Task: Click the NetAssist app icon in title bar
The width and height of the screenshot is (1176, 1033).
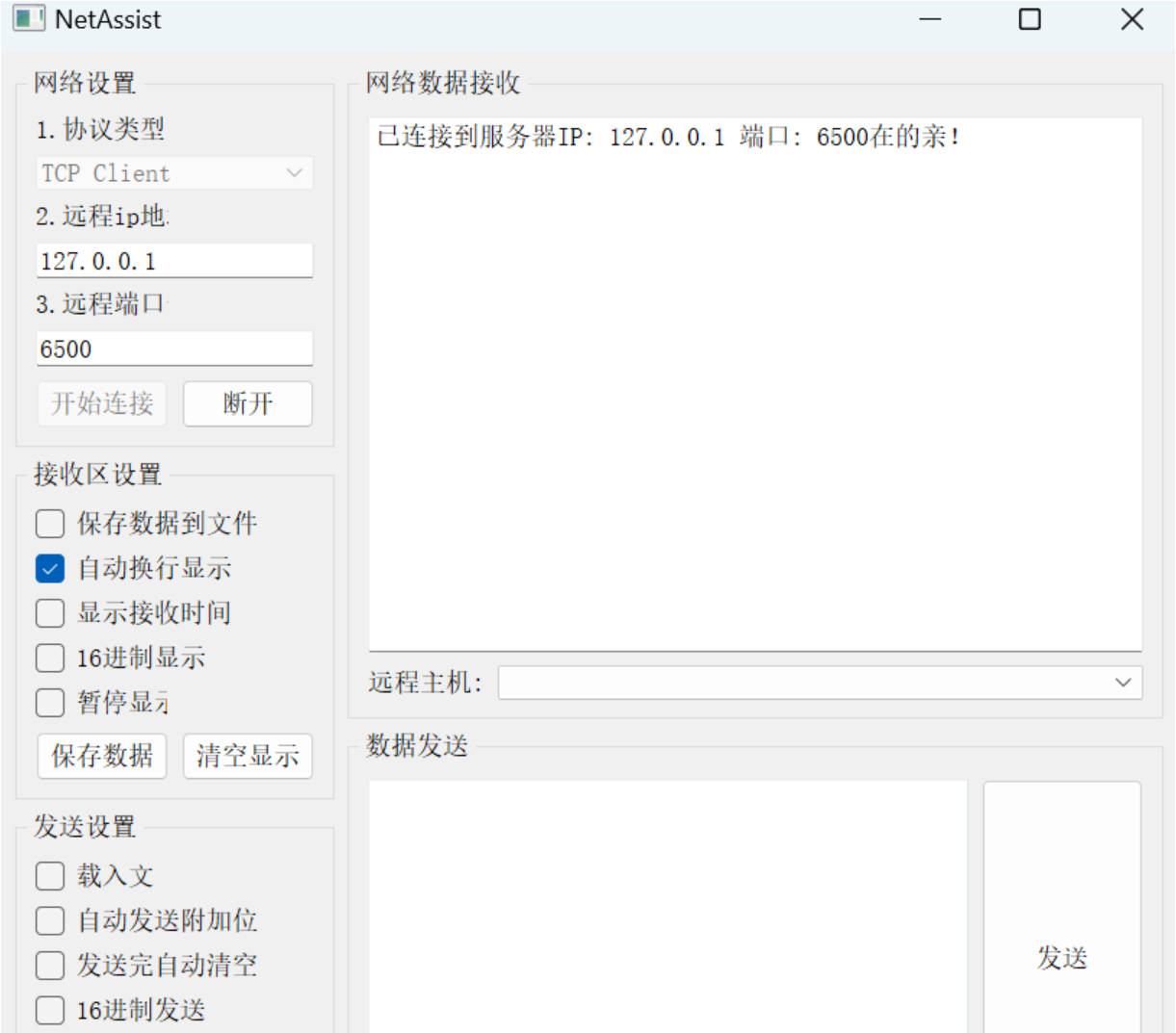Action: tap(28, 18)
